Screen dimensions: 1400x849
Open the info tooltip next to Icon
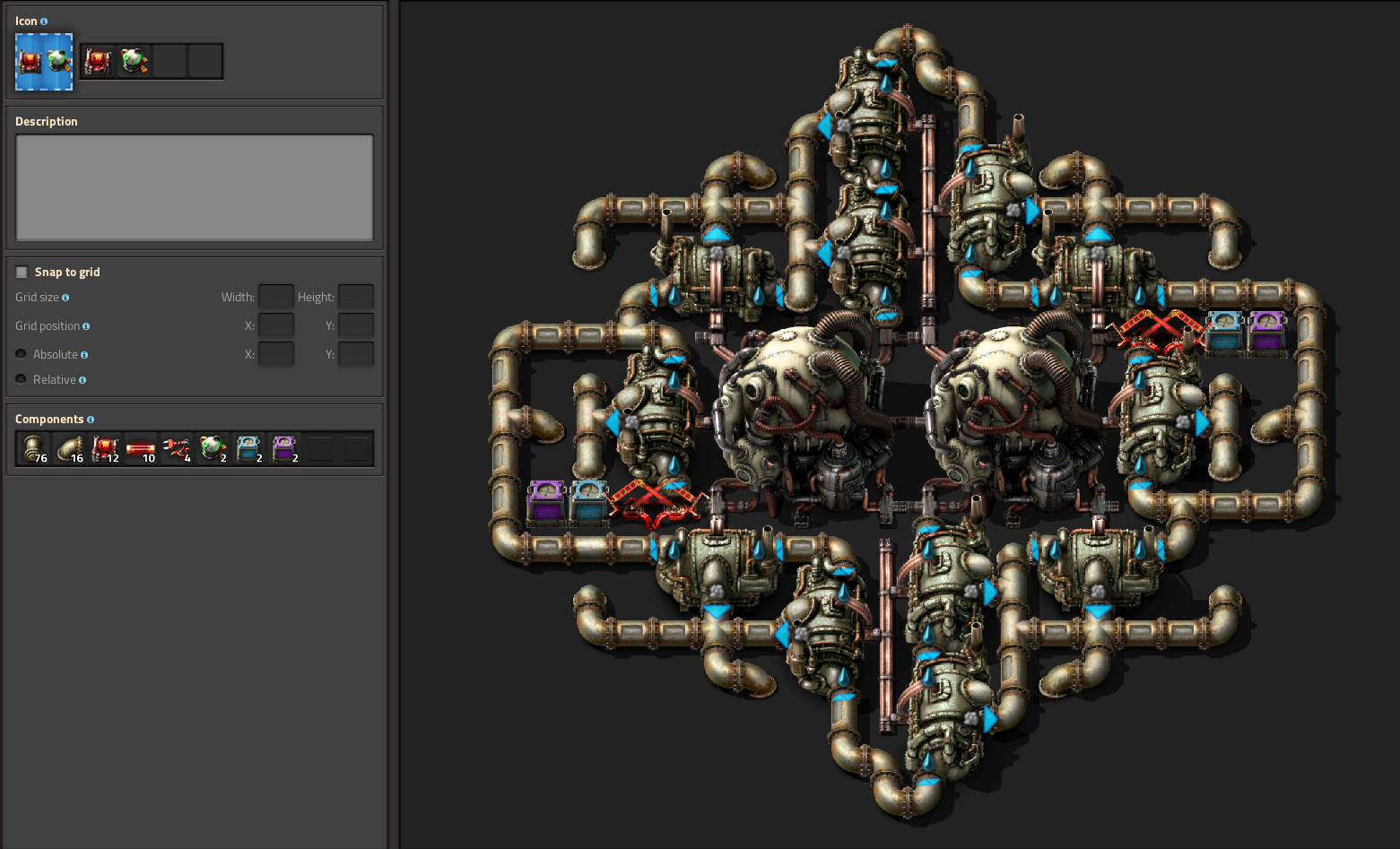point(44,22)
